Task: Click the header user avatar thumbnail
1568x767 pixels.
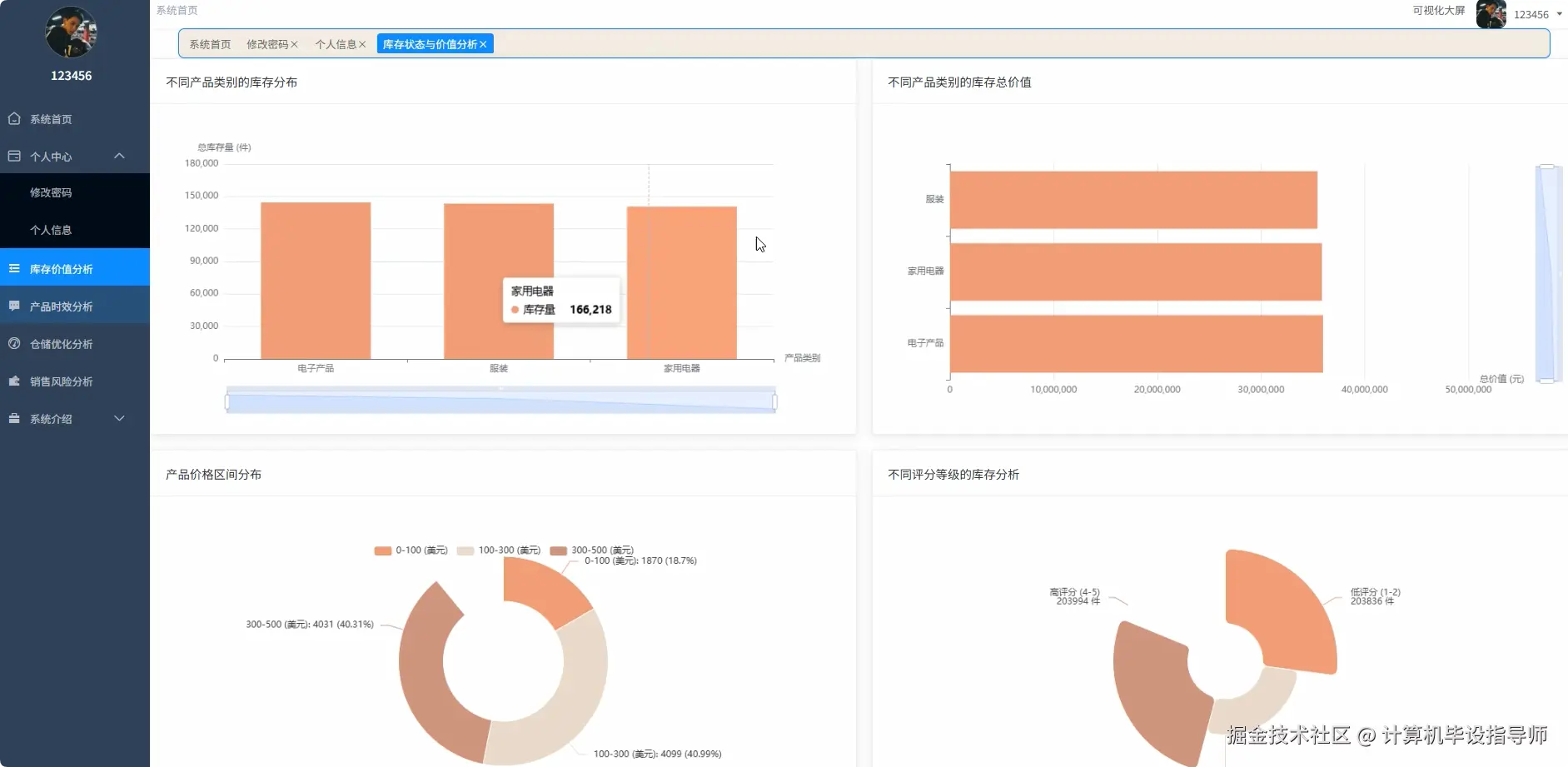Action: [x=1491, y=14]
